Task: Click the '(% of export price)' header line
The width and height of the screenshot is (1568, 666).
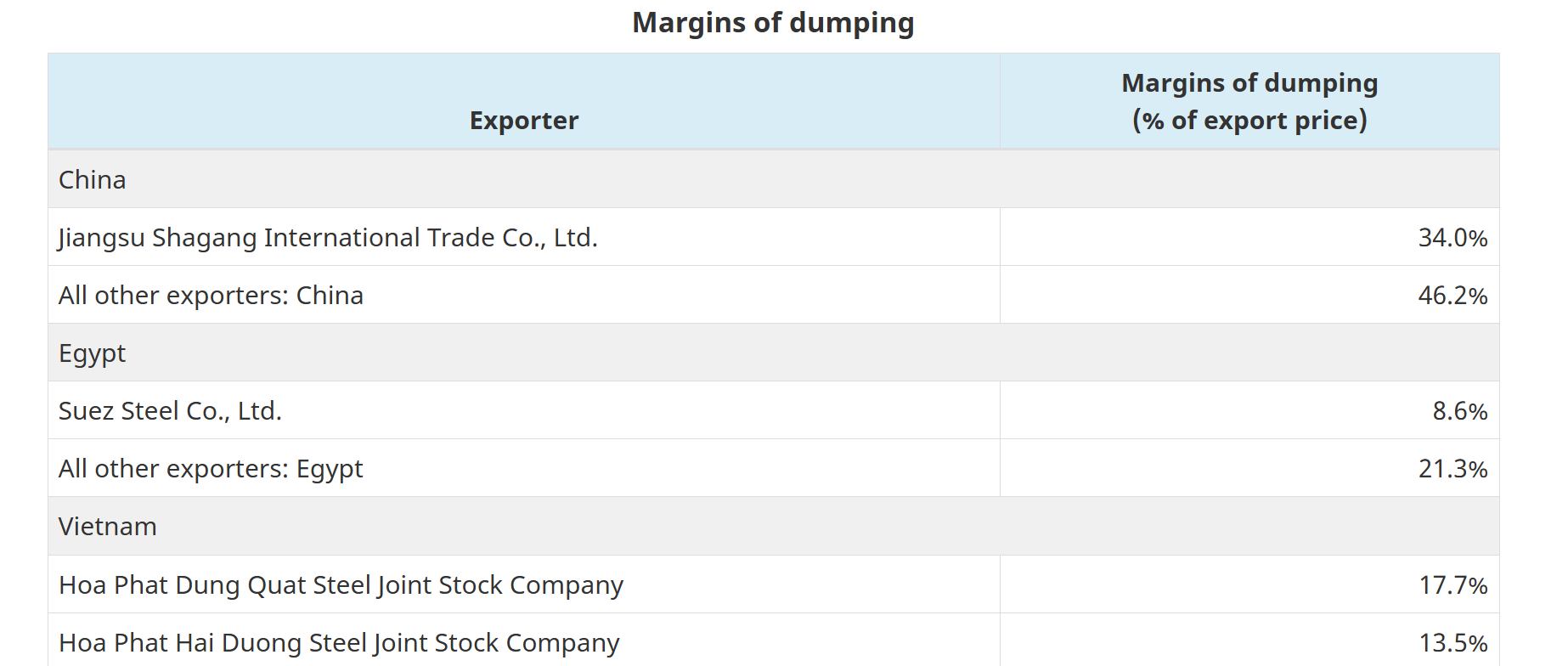Action: pyautogui.click(x=1249, y=121)
